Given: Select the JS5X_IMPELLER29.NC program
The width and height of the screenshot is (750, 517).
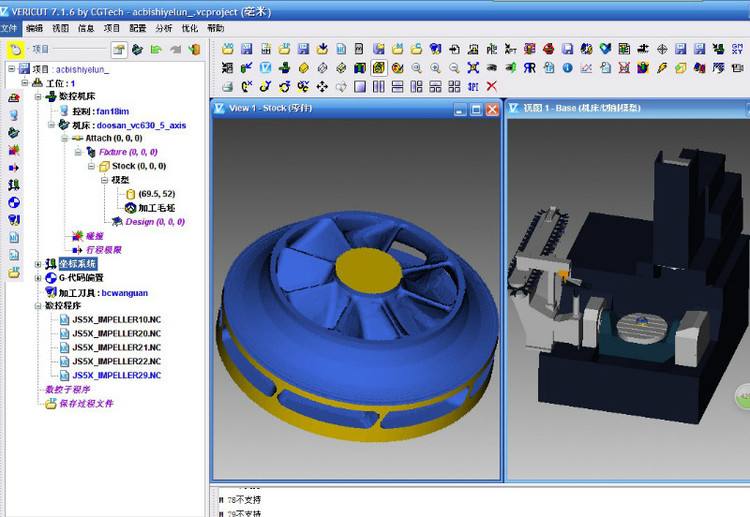Looking at the screenshot, I should pos(116,375).
